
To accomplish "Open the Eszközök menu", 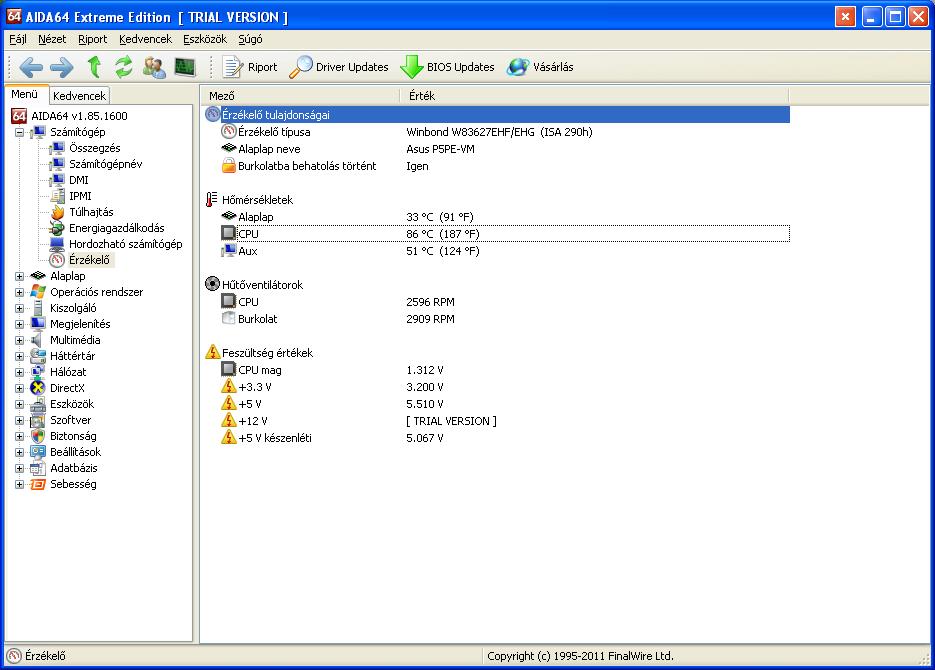I will pos(205,39).
